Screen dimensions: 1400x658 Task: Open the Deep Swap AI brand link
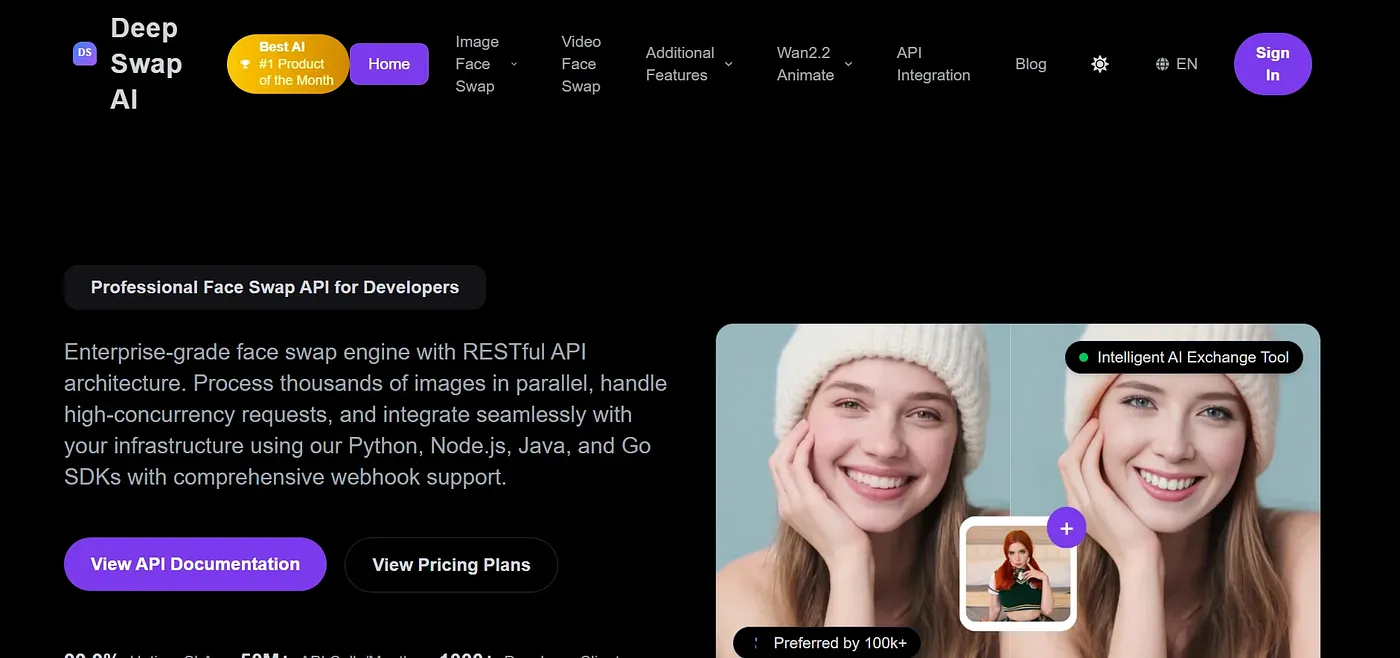pos(146,64)
